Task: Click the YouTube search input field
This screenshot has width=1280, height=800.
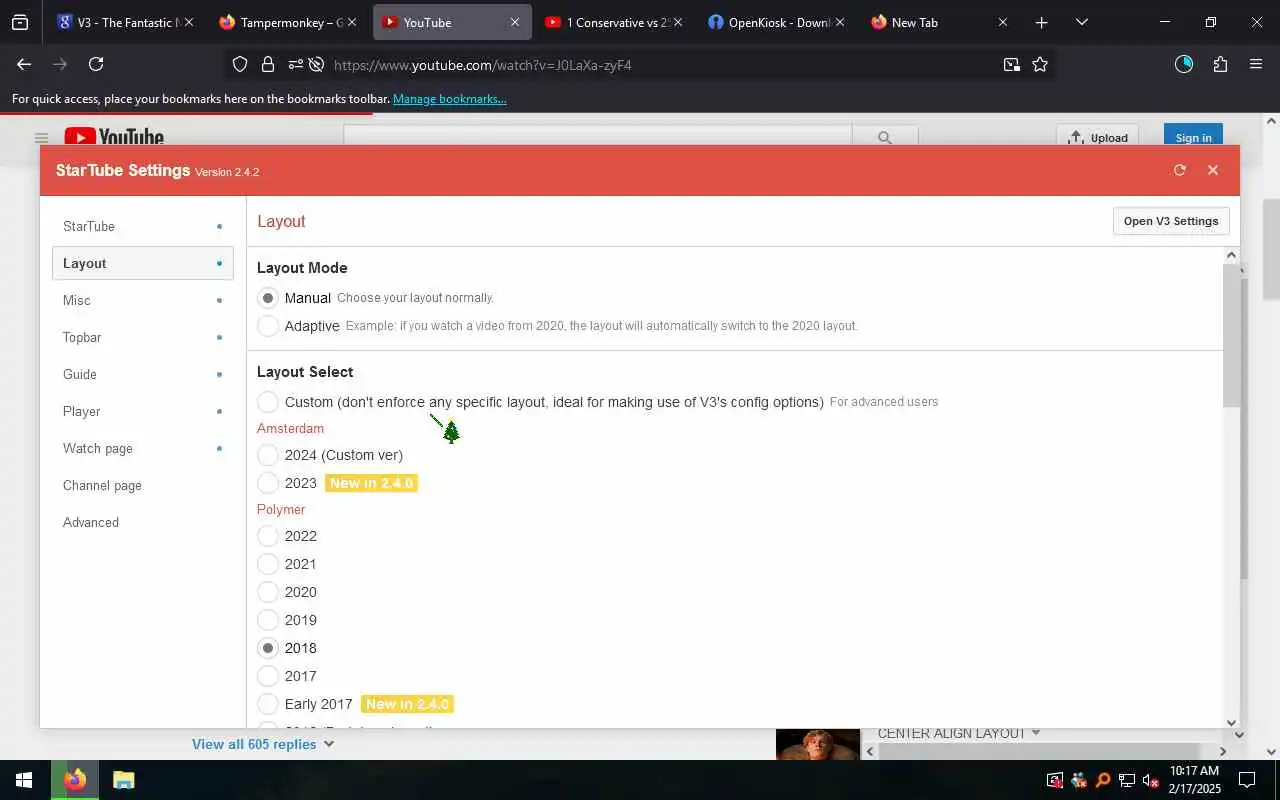Action: click(x=597, y=137)
